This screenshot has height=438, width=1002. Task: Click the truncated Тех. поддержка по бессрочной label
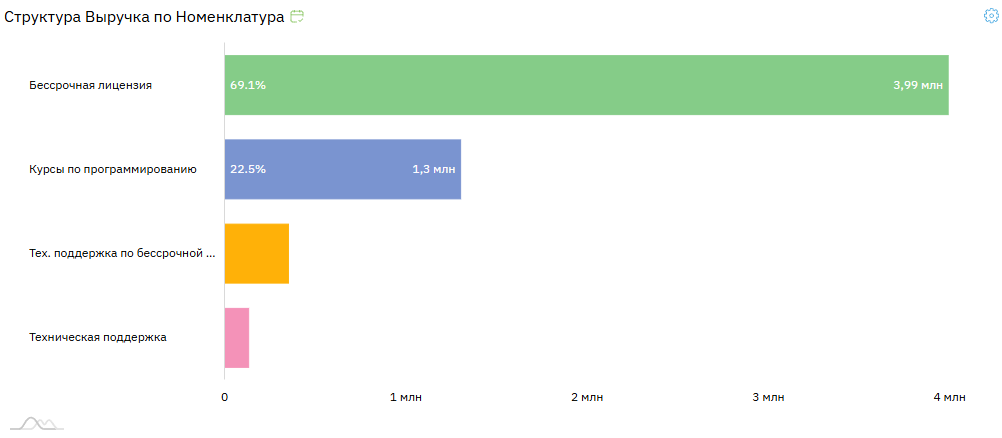(122, 254)
